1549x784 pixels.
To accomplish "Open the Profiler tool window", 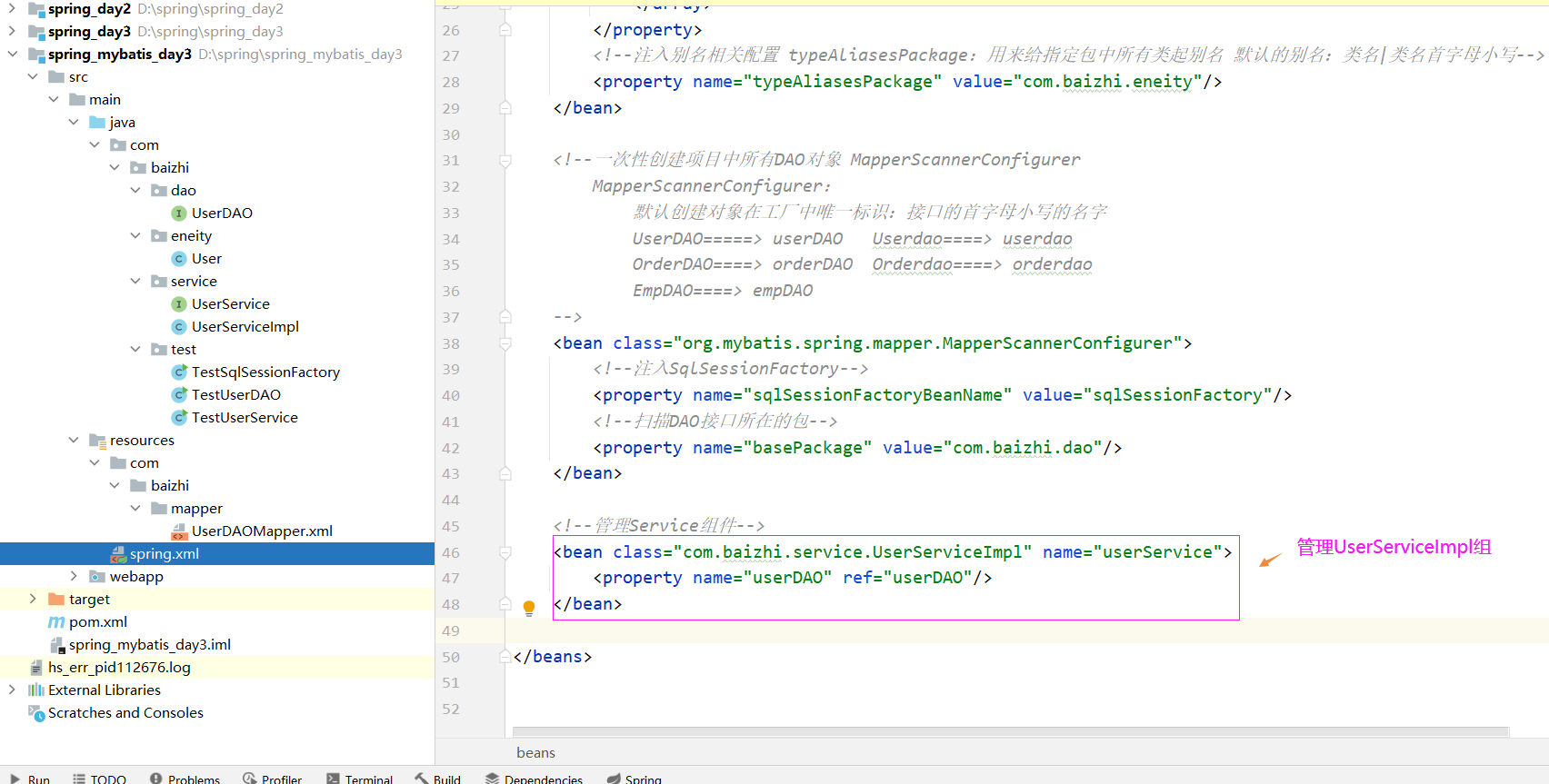I will [273, 779].
